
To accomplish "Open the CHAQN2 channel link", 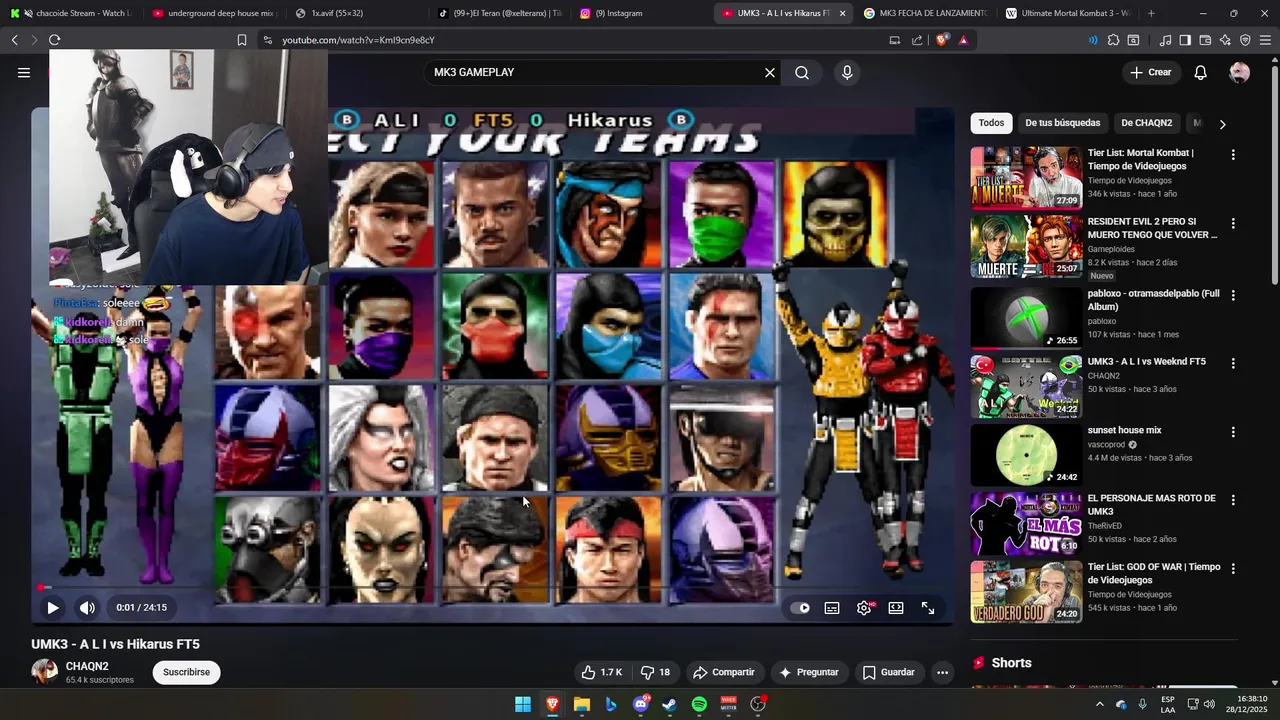I will point(87,666).
